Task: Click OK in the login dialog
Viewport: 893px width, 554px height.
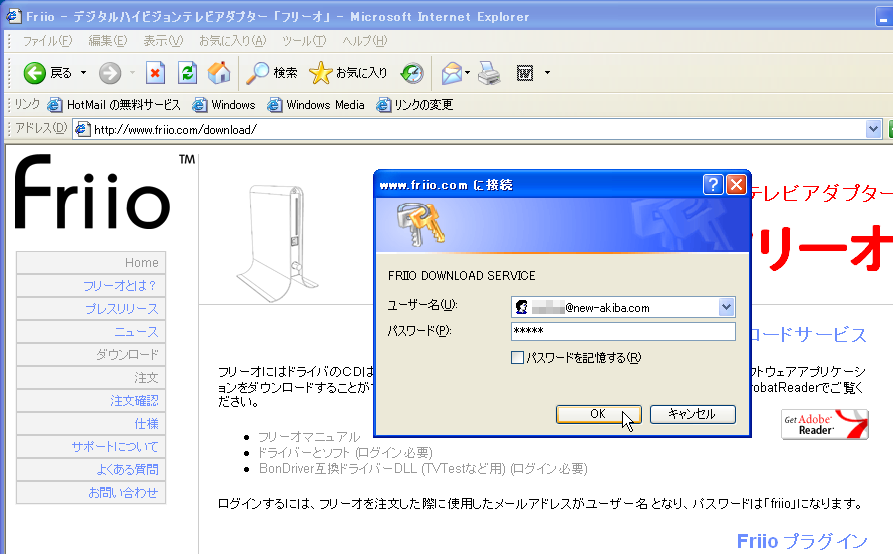Action: [x=599, y=414]
